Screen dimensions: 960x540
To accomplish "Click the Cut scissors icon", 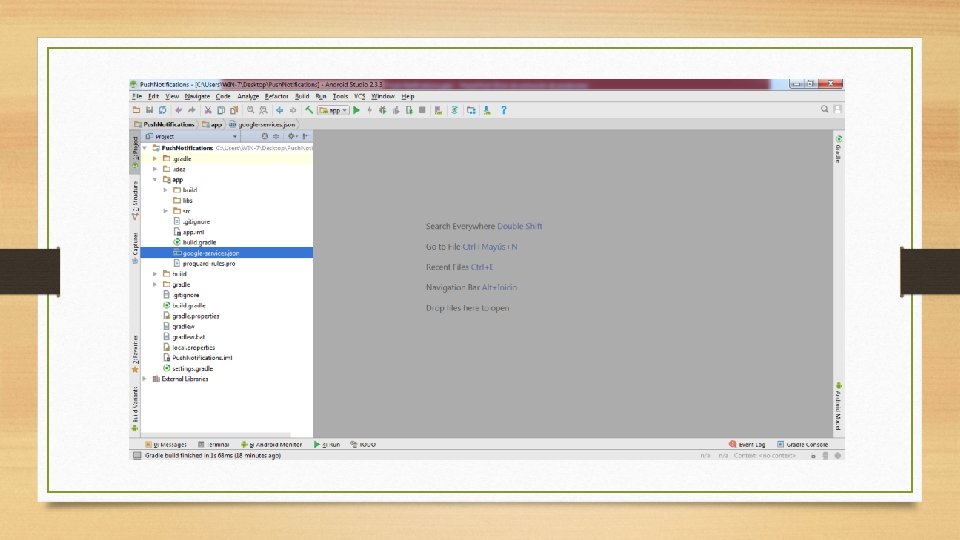I will (x=208, y=110).
